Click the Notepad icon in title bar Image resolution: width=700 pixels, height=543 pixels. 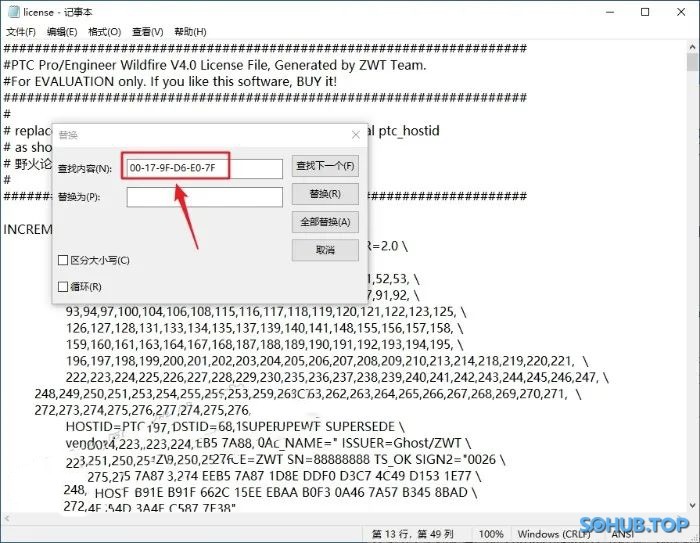pos(14,12)
